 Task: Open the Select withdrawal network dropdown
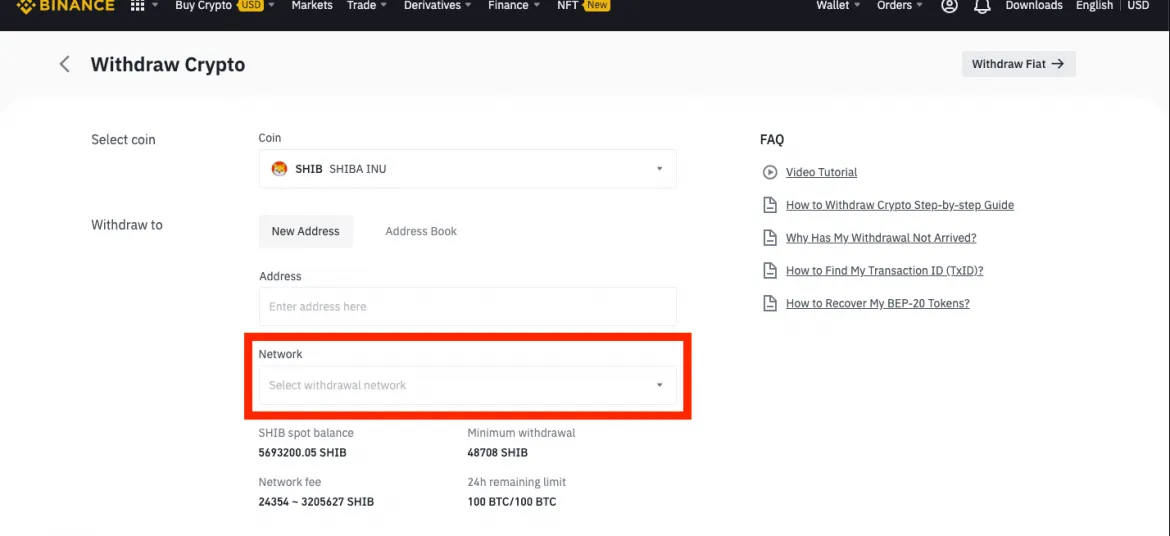coord(468,386)
